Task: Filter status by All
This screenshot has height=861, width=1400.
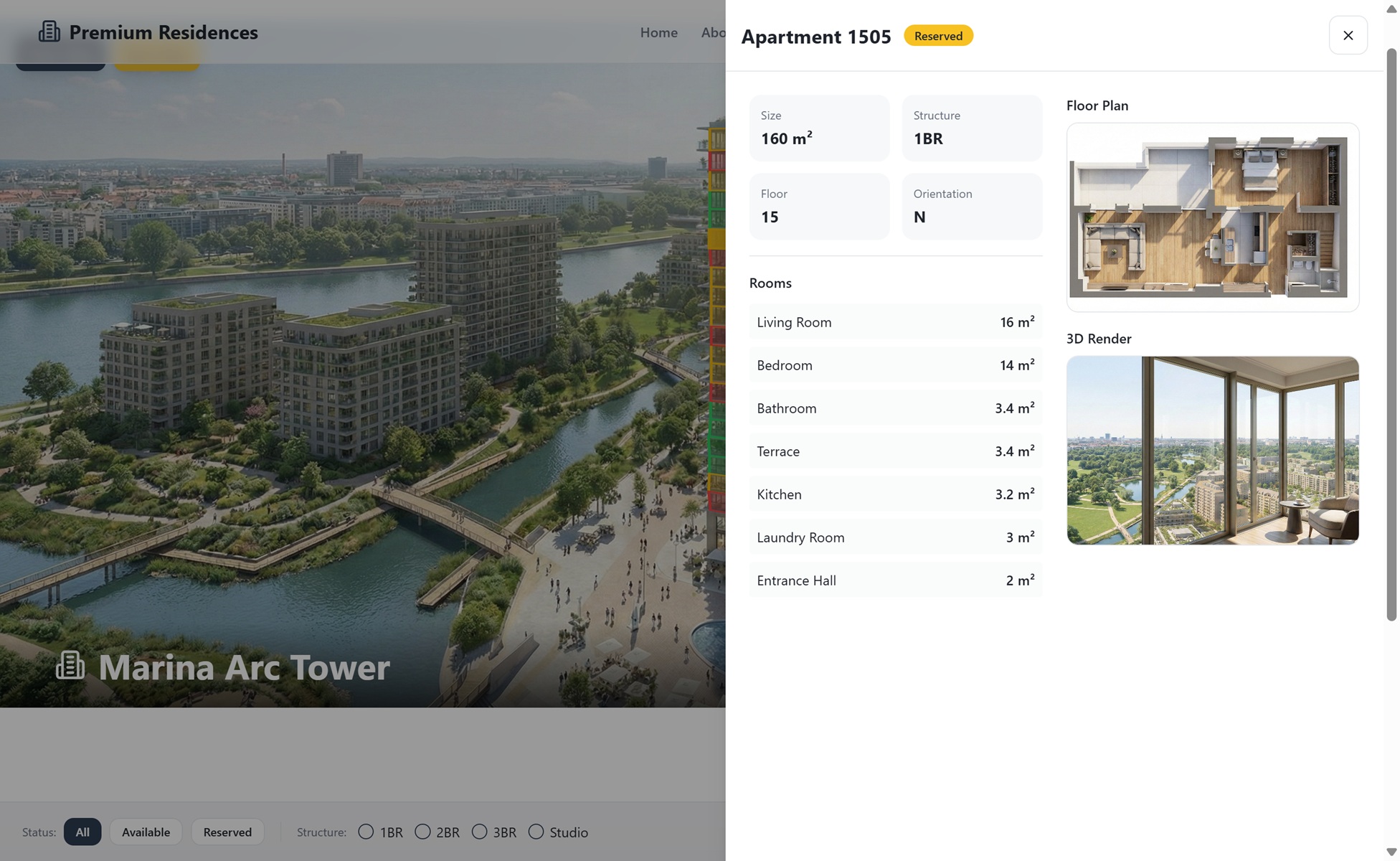Action: point(82,832)
